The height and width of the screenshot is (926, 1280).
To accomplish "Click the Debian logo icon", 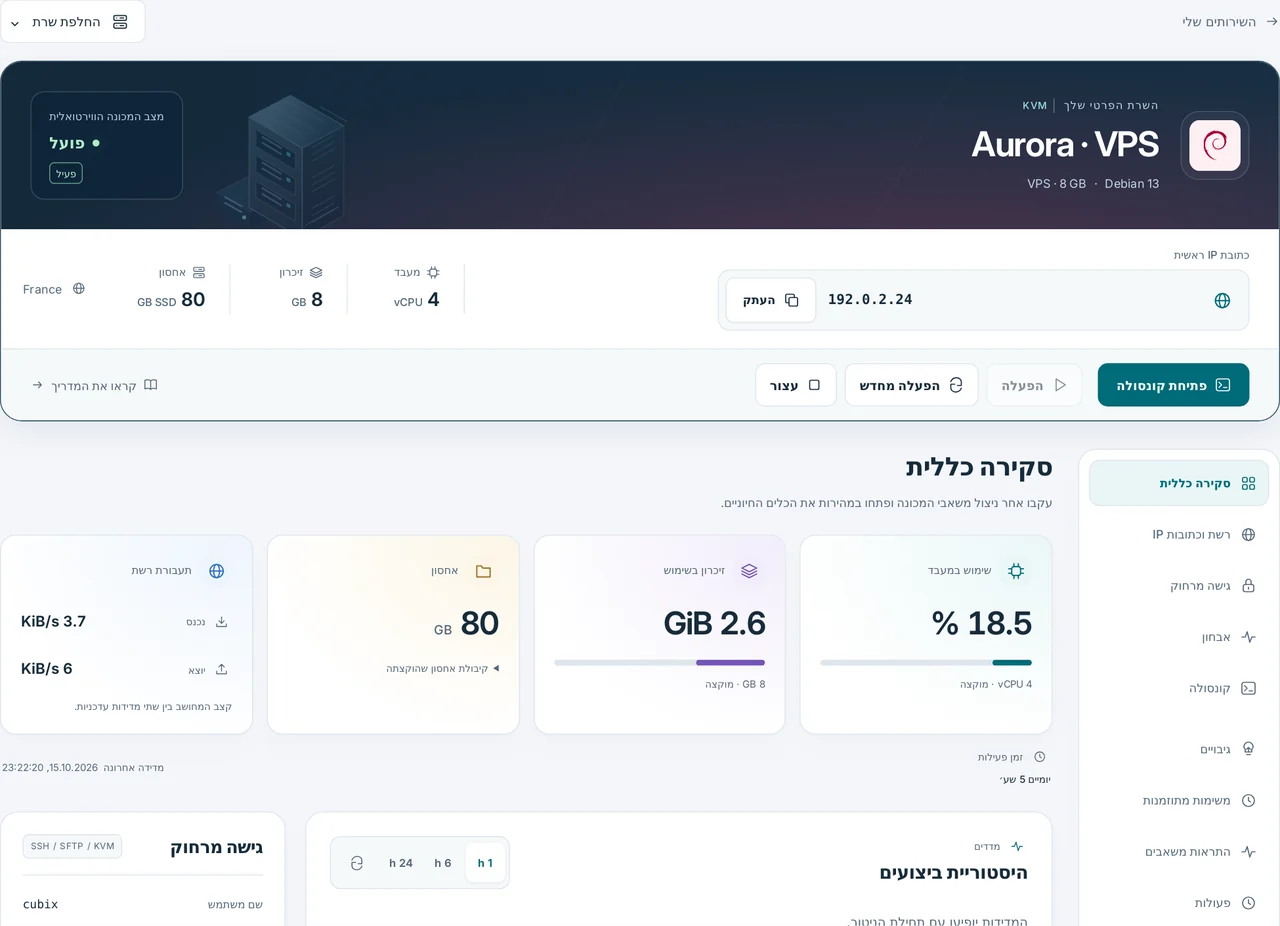I will tap(1215, 146).
